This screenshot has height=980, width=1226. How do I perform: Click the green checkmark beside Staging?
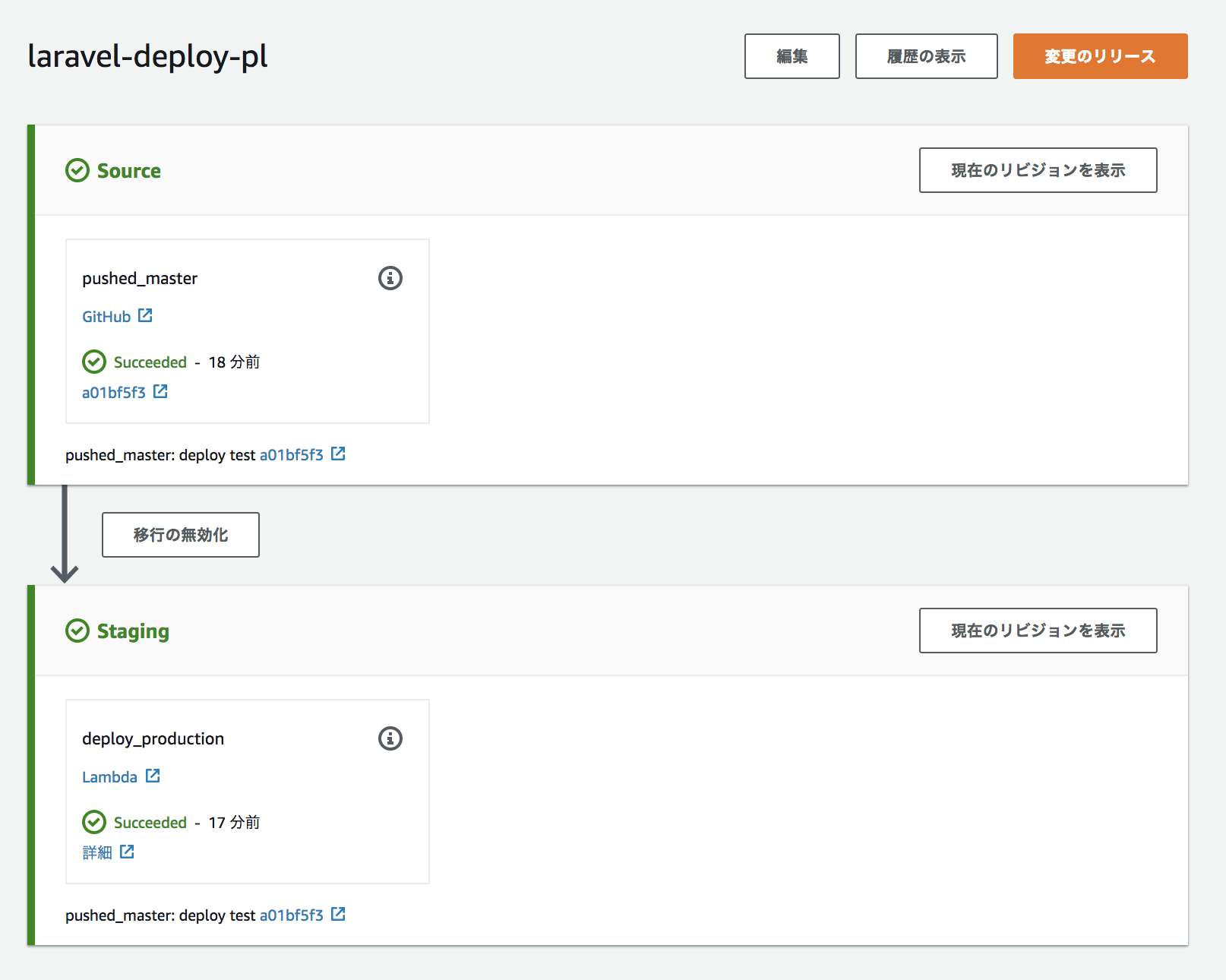(x=77, y=631)
